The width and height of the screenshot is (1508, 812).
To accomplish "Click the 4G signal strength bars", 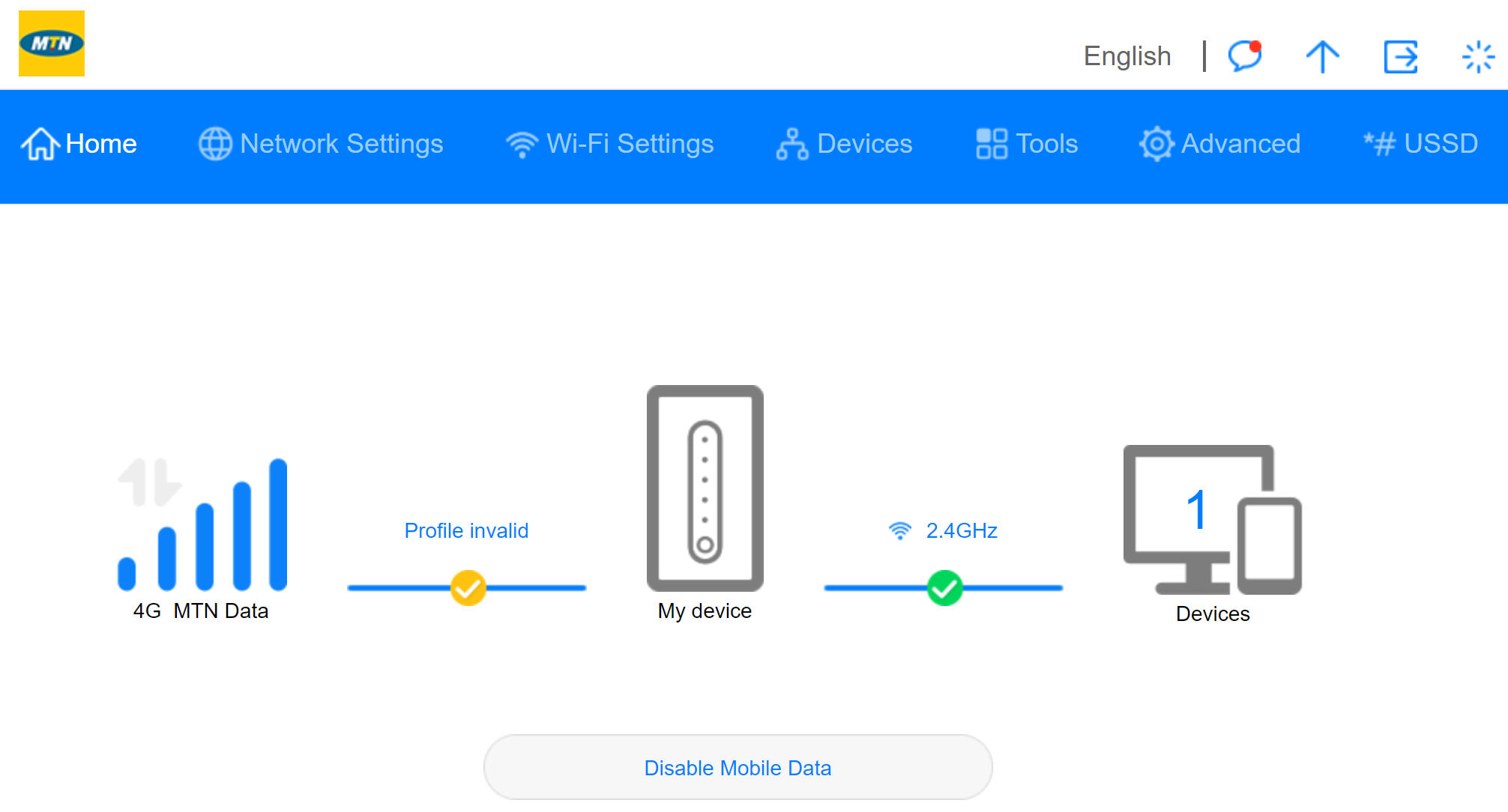I will 202,524.
